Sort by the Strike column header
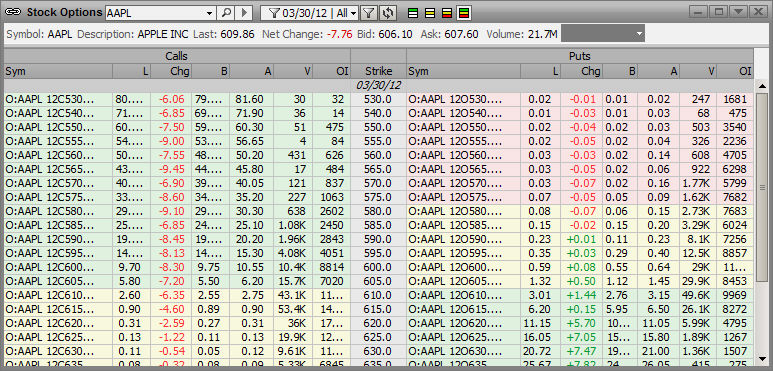The width and height of the screenshot is (773, 371). (378, 71)
